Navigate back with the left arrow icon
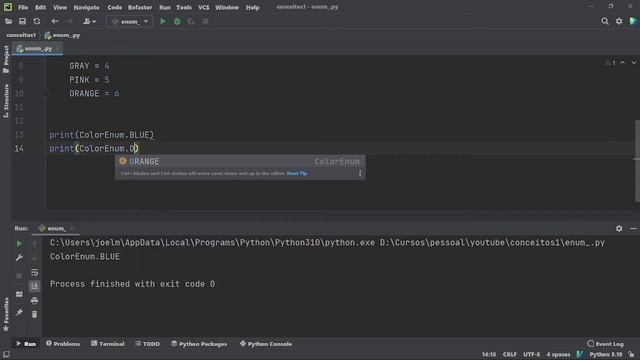Image resolution: width=640 pixels, height=360 pixels. tap(55, 21)
